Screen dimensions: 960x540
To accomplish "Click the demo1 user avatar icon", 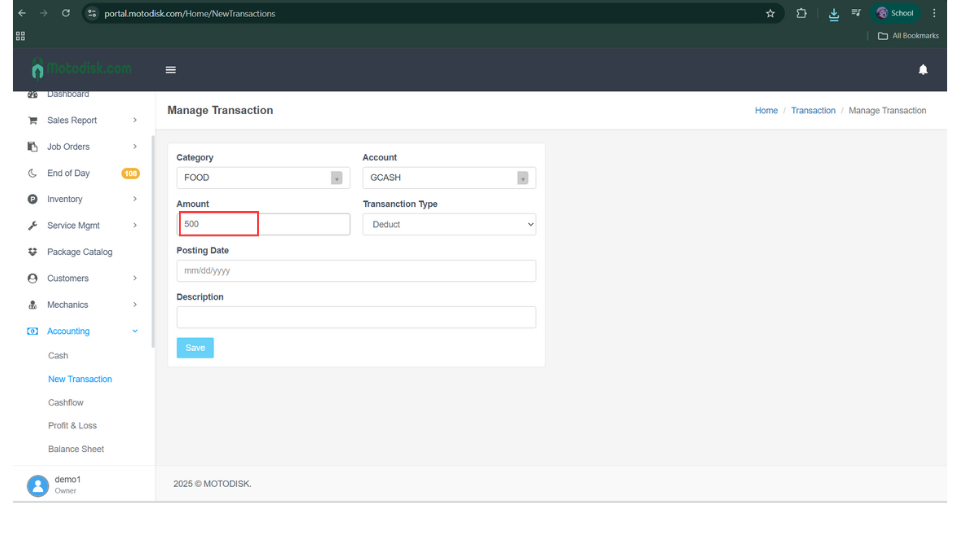I will (x=38, y=485).
